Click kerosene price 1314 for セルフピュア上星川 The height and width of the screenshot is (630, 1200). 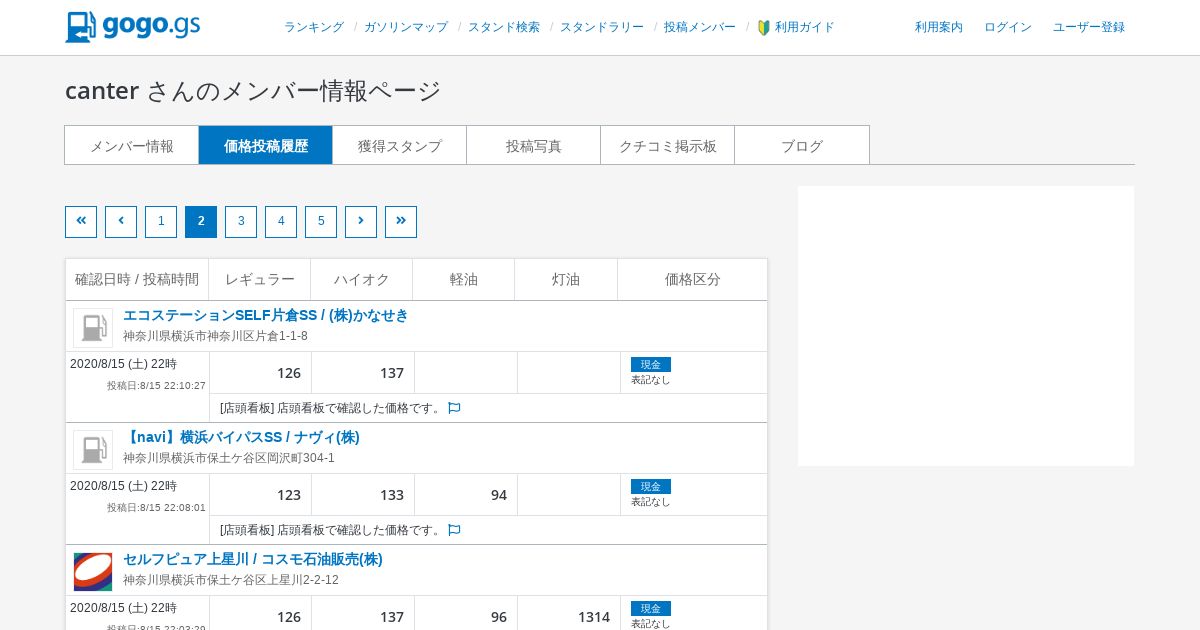594,617
